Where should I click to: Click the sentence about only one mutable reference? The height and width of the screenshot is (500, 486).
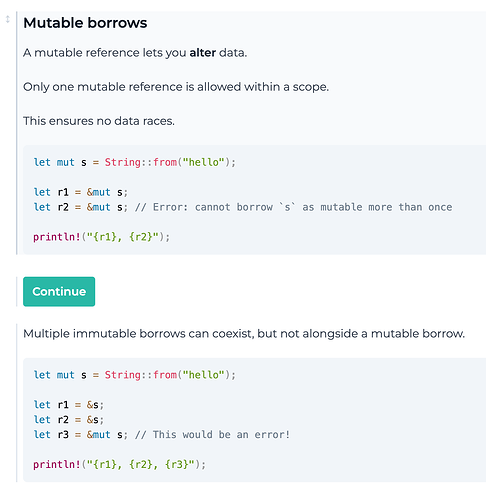coord(176,87)
